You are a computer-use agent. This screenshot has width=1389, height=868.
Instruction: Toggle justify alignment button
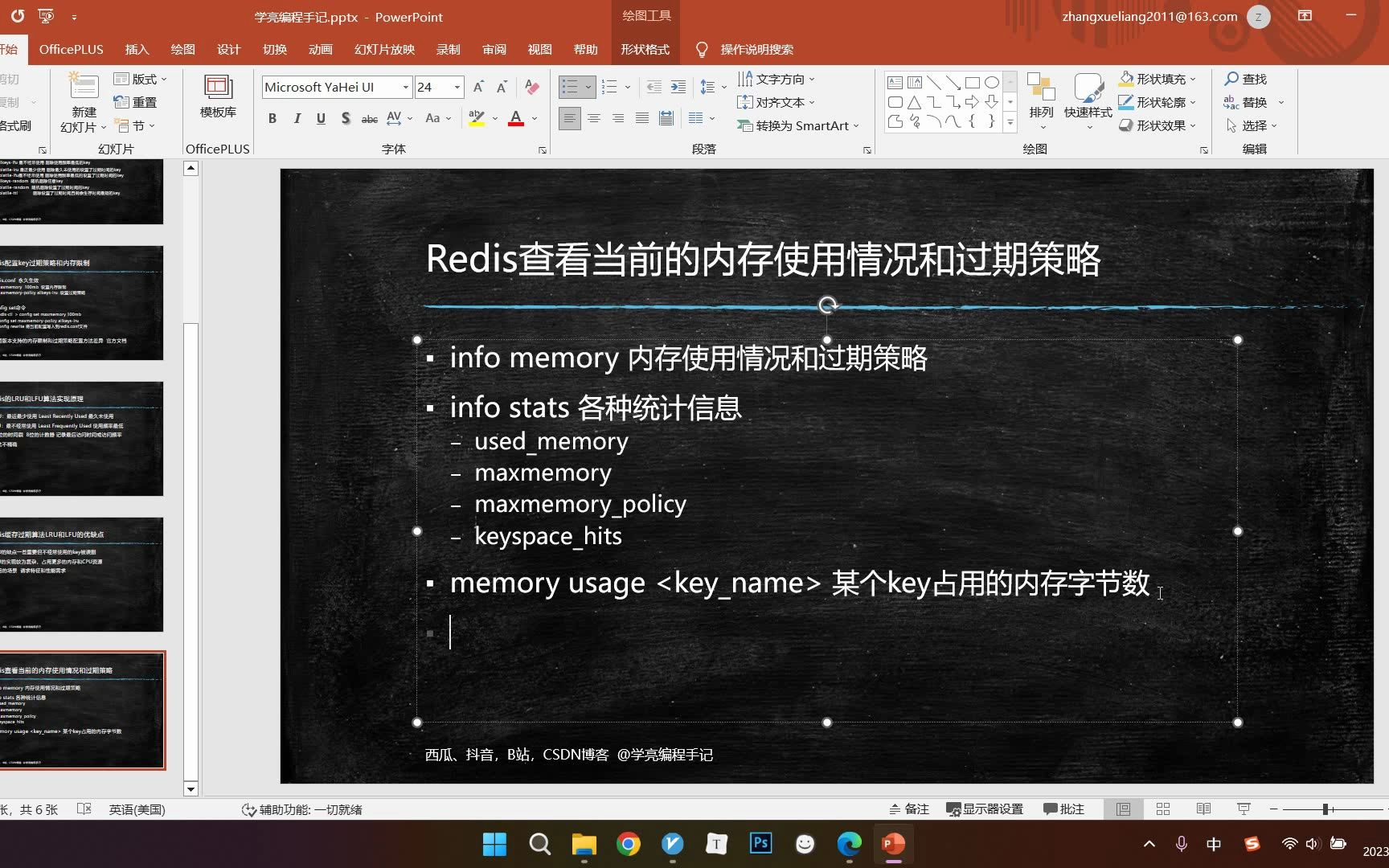point(642,118)
